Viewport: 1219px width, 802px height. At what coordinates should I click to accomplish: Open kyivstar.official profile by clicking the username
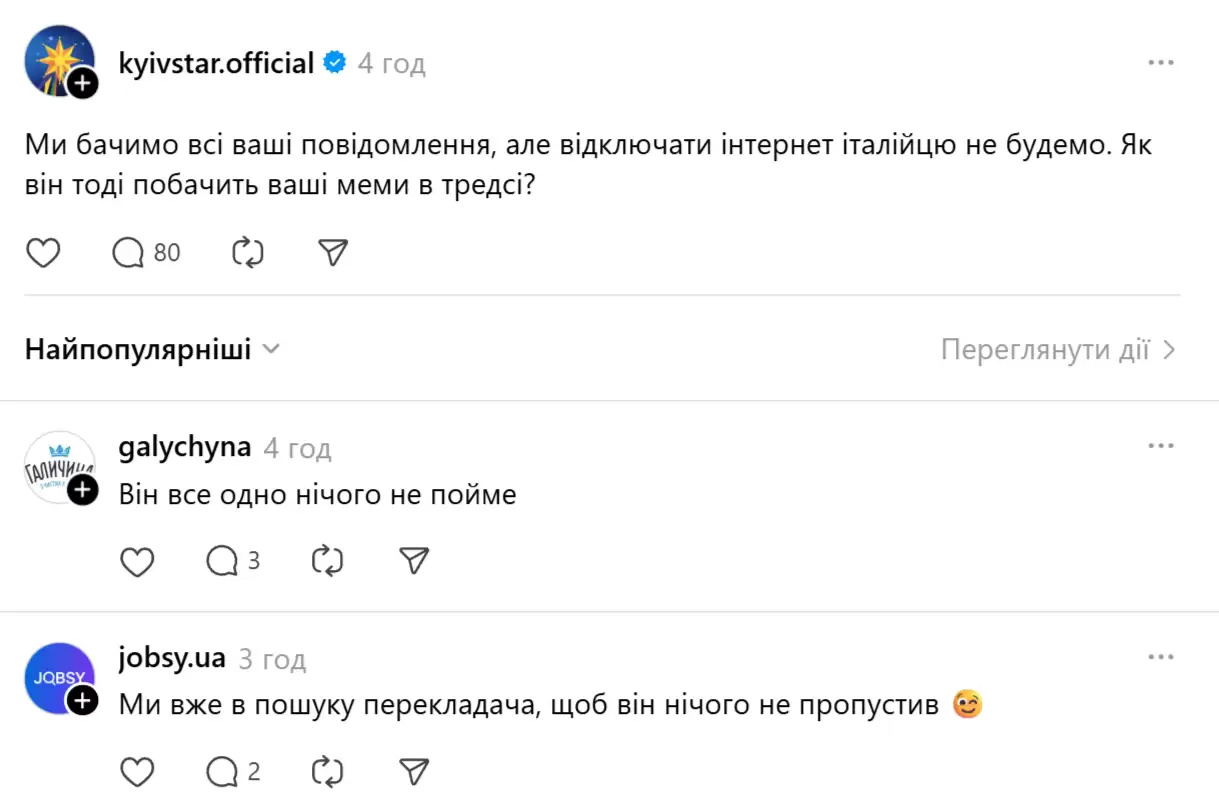tap(216, 62)
